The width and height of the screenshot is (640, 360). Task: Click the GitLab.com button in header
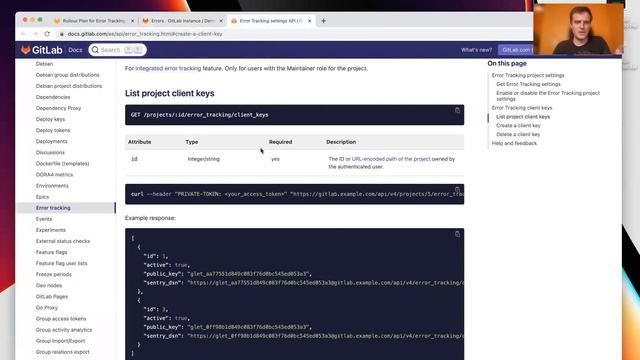(x=516, y=50)
